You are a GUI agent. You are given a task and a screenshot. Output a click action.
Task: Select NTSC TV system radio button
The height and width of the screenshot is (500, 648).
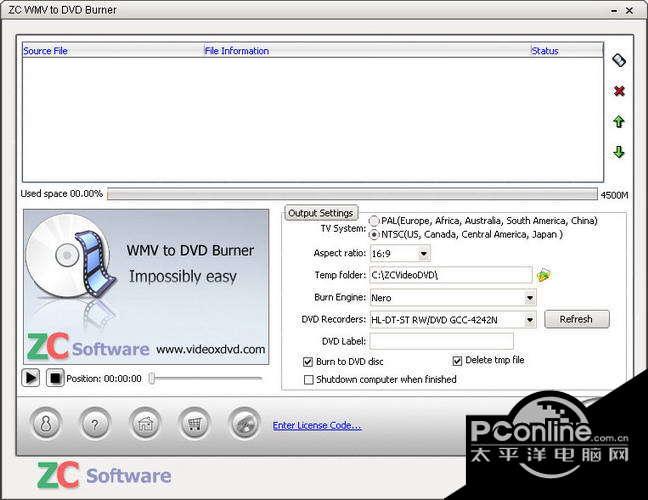(x=374, y=235)
